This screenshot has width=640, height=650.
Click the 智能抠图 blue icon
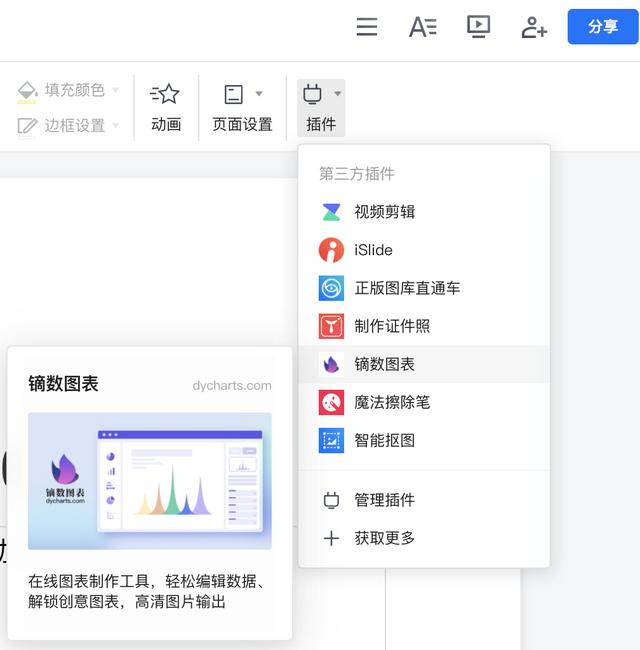[x=331, y=441]
